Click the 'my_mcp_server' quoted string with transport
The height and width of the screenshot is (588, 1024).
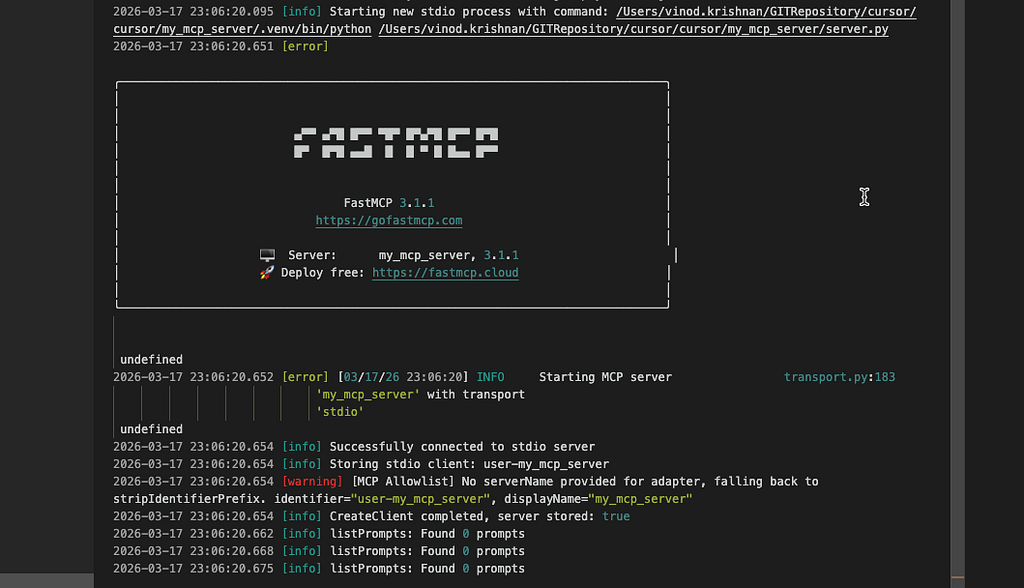click(x=368, y=395)
